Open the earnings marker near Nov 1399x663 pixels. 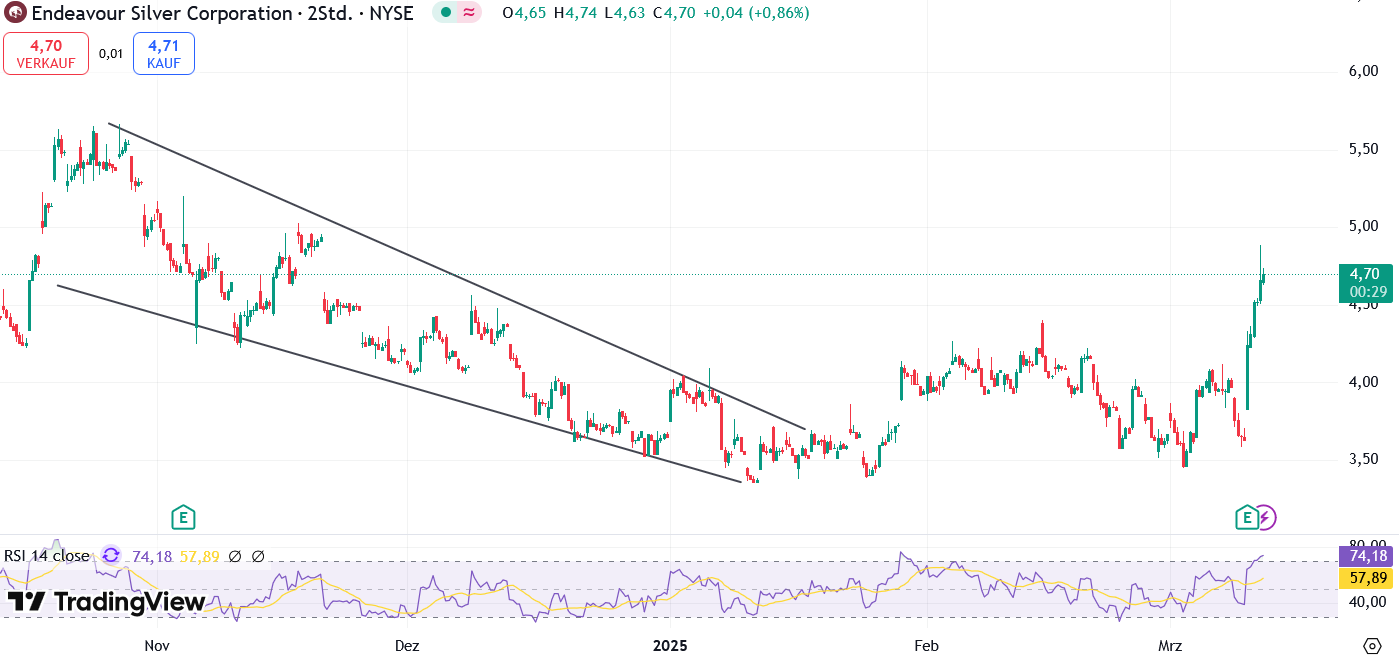pos(182,517)
